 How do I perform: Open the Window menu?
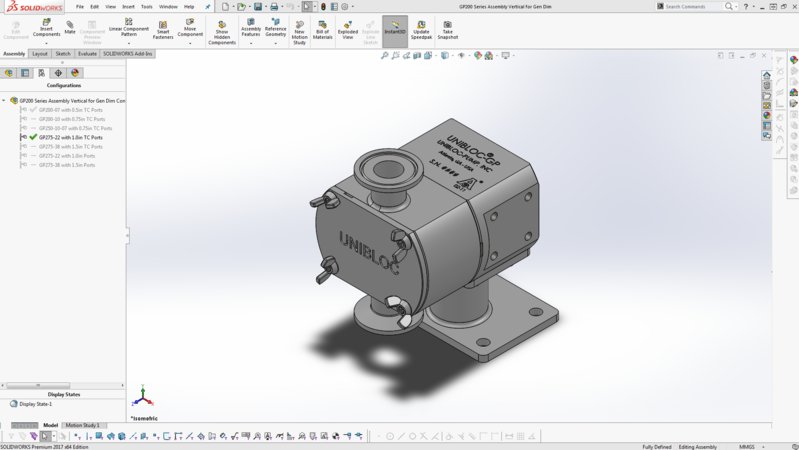[x=168, y=7]
